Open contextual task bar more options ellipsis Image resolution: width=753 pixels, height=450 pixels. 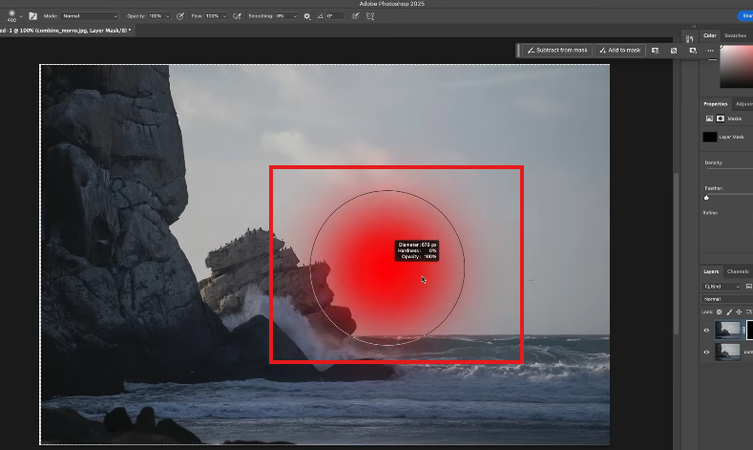[x=710, y=50]
